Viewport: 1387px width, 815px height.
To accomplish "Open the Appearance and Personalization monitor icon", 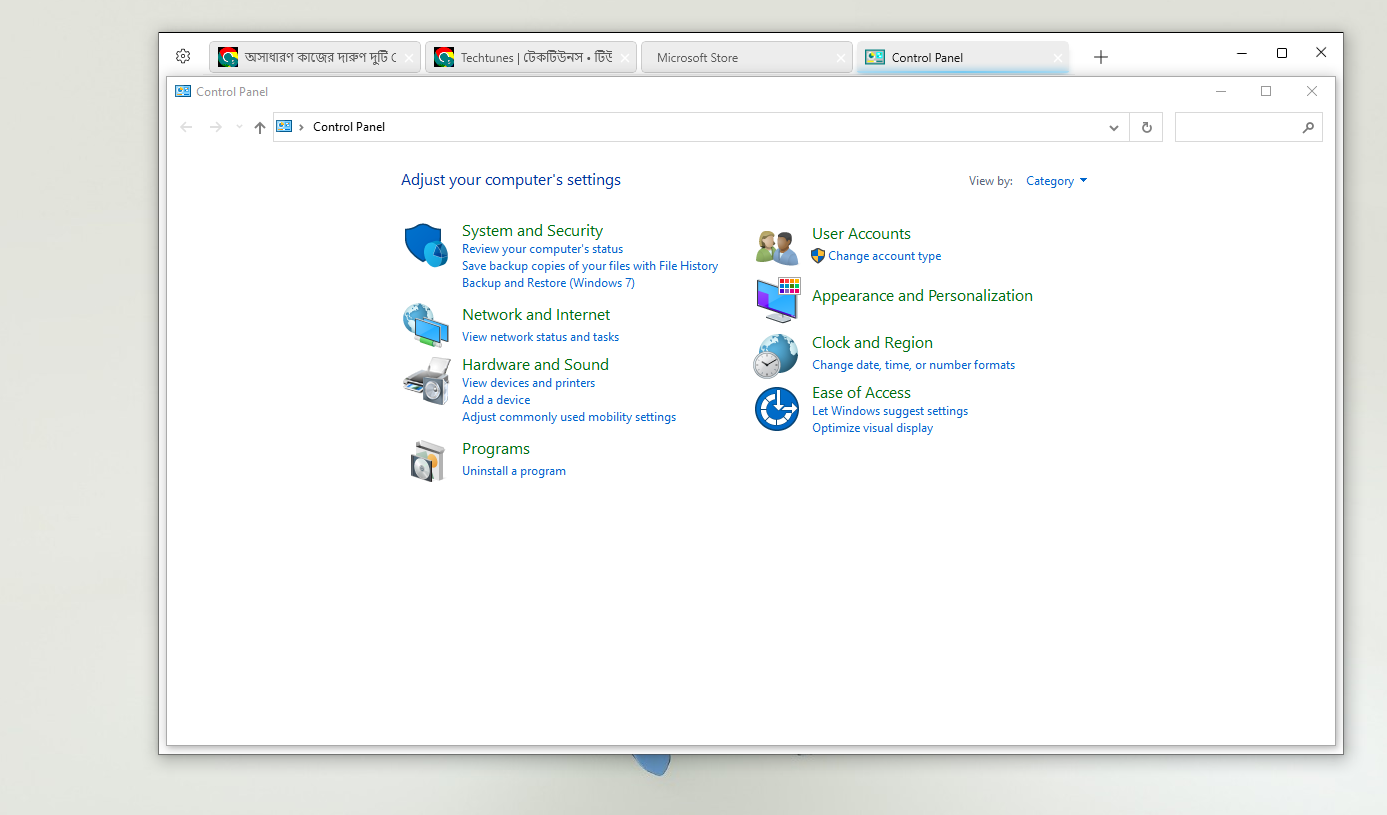I will tap(777, 300).
